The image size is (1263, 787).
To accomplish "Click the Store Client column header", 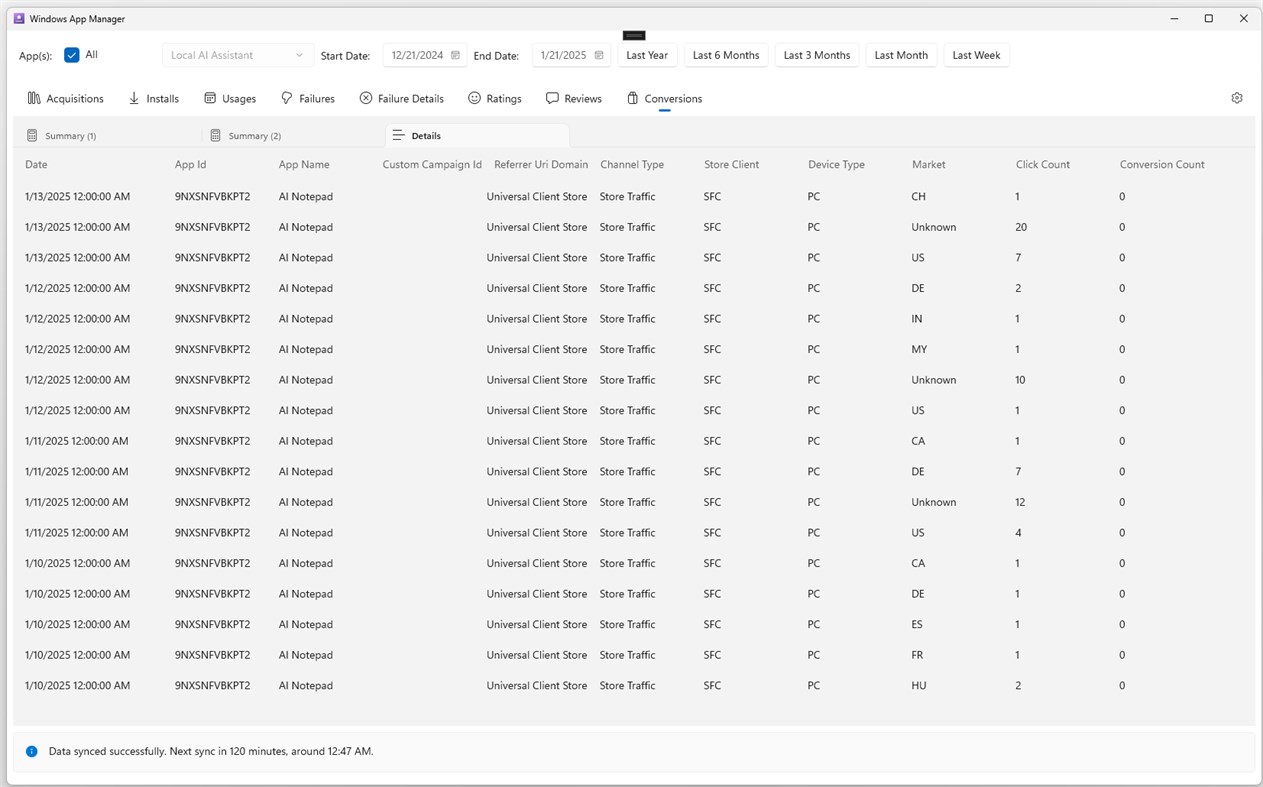I will 732,164.
